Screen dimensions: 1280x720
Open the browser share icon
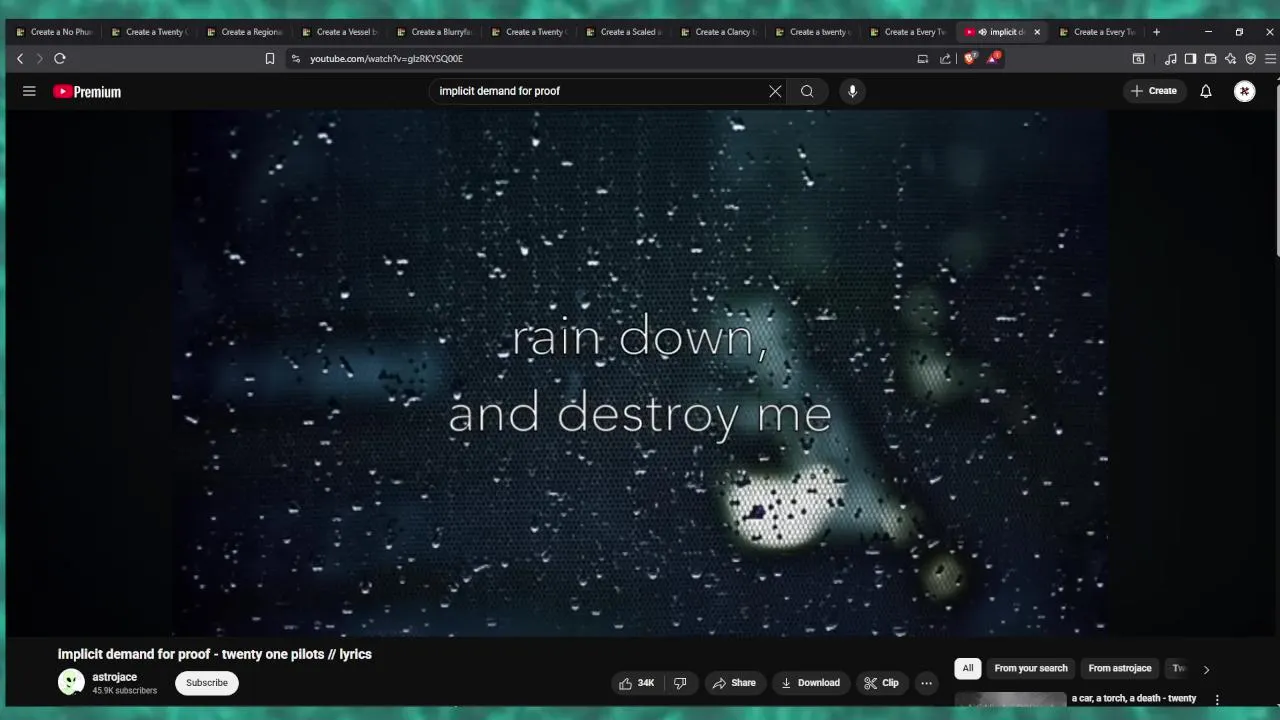coord(945,59)
